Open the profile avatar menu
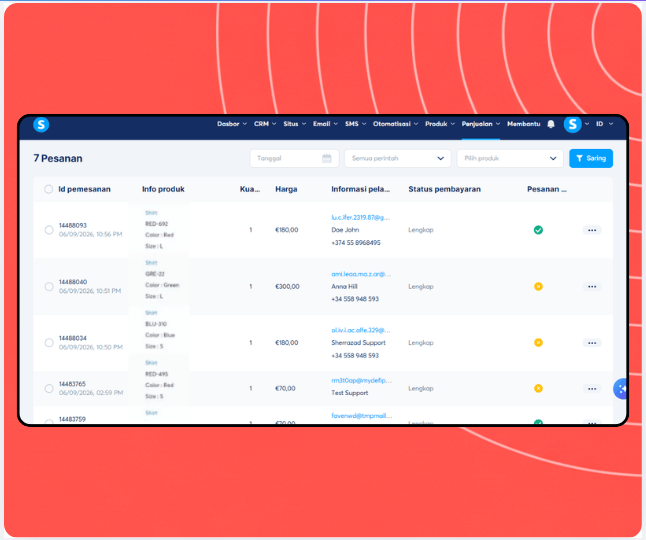Viewport: 646px width, 540px height. click(x=573, y=124)
